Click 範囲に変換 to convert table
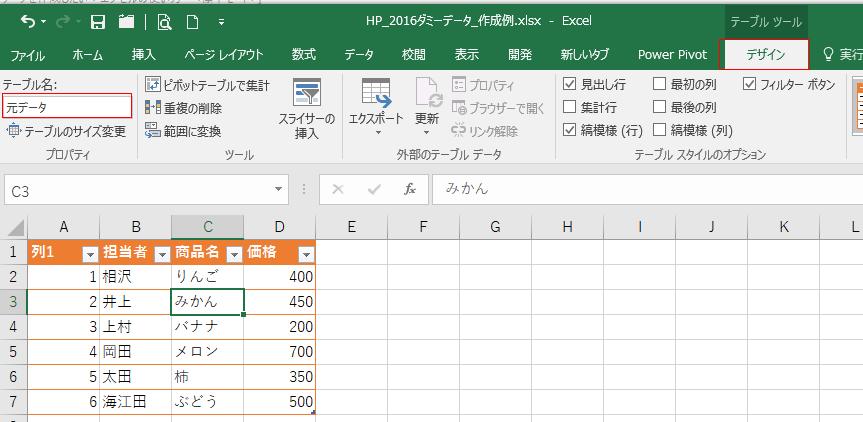The width and height of the screenshot is (863, 422). tap(152, 130)
